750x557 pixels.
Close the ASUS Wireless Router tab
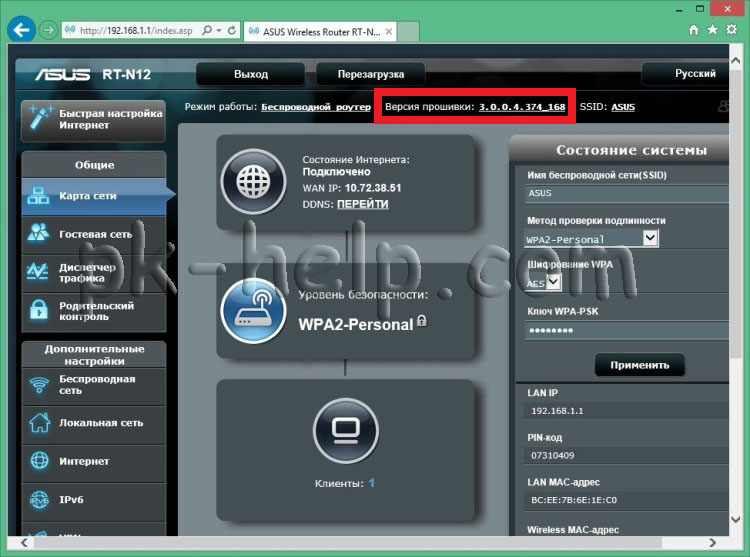pyautogui.click(x=389, y=32)
